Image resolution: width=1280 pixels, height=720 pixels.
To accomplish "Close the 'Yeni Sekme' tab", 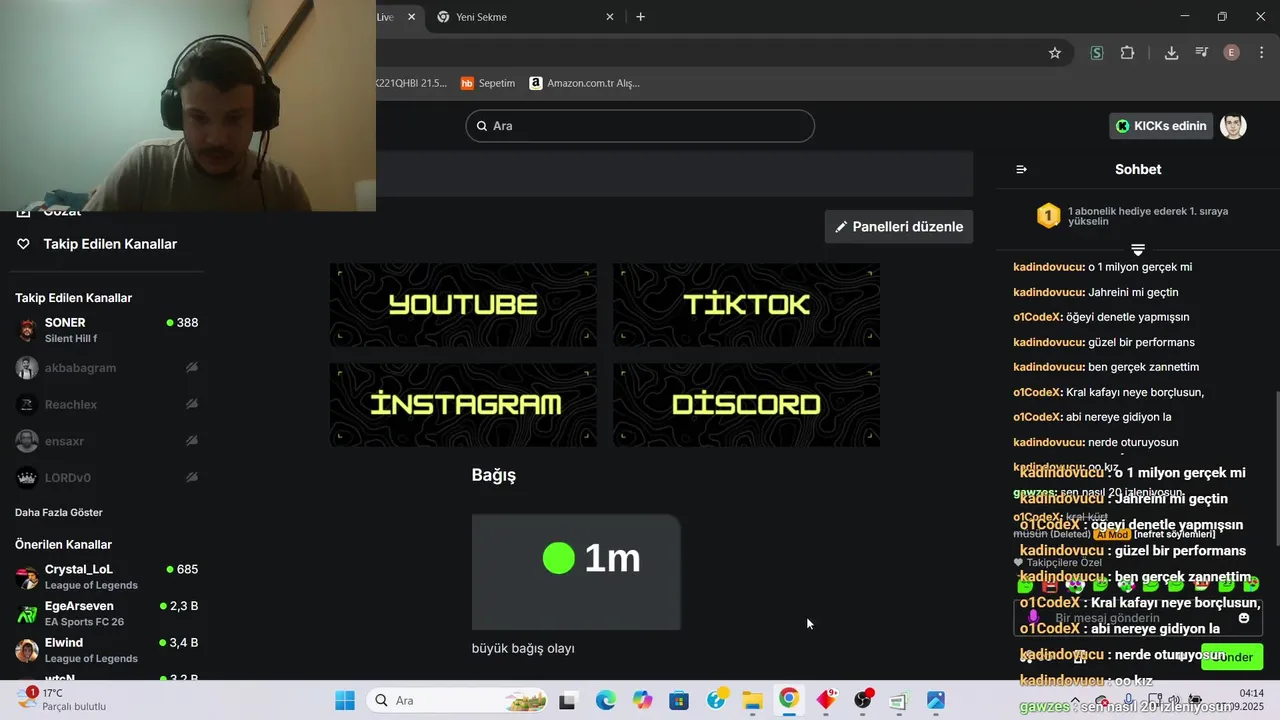I will pyautogui.click(x=610, y=17).
